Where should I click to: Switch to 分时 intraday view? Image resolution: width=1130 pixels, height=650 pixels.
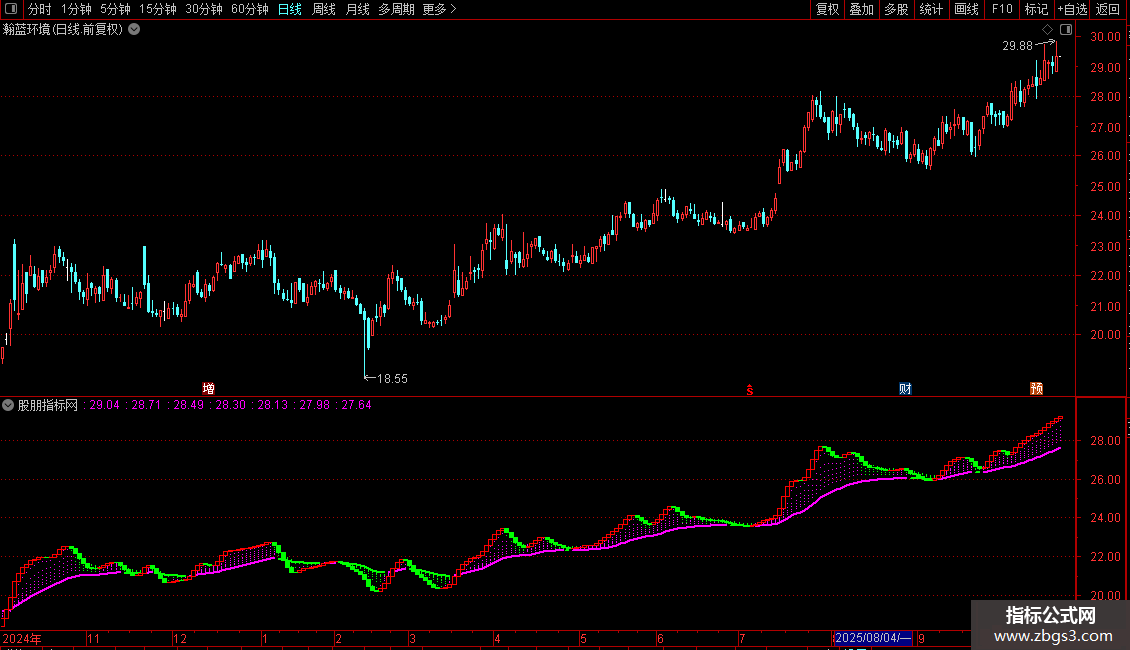[40, 9]
